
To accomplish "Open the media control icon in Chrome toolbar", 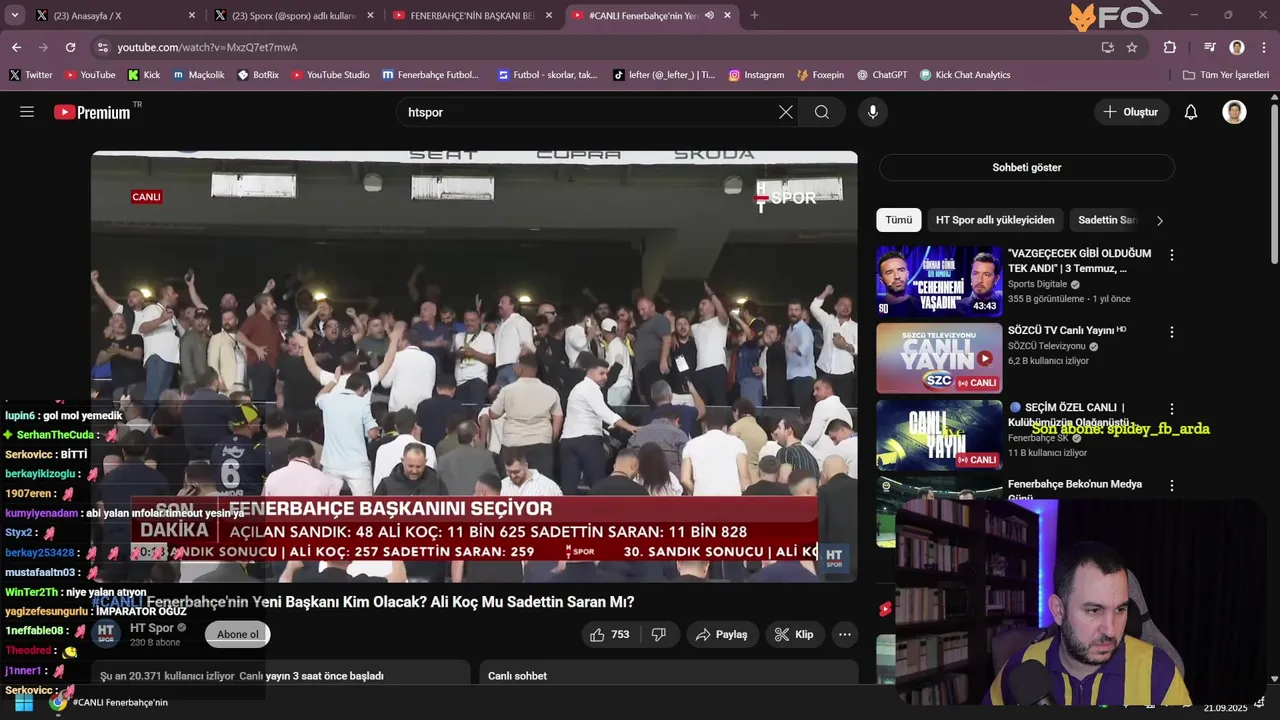I will coord(1210,47).
